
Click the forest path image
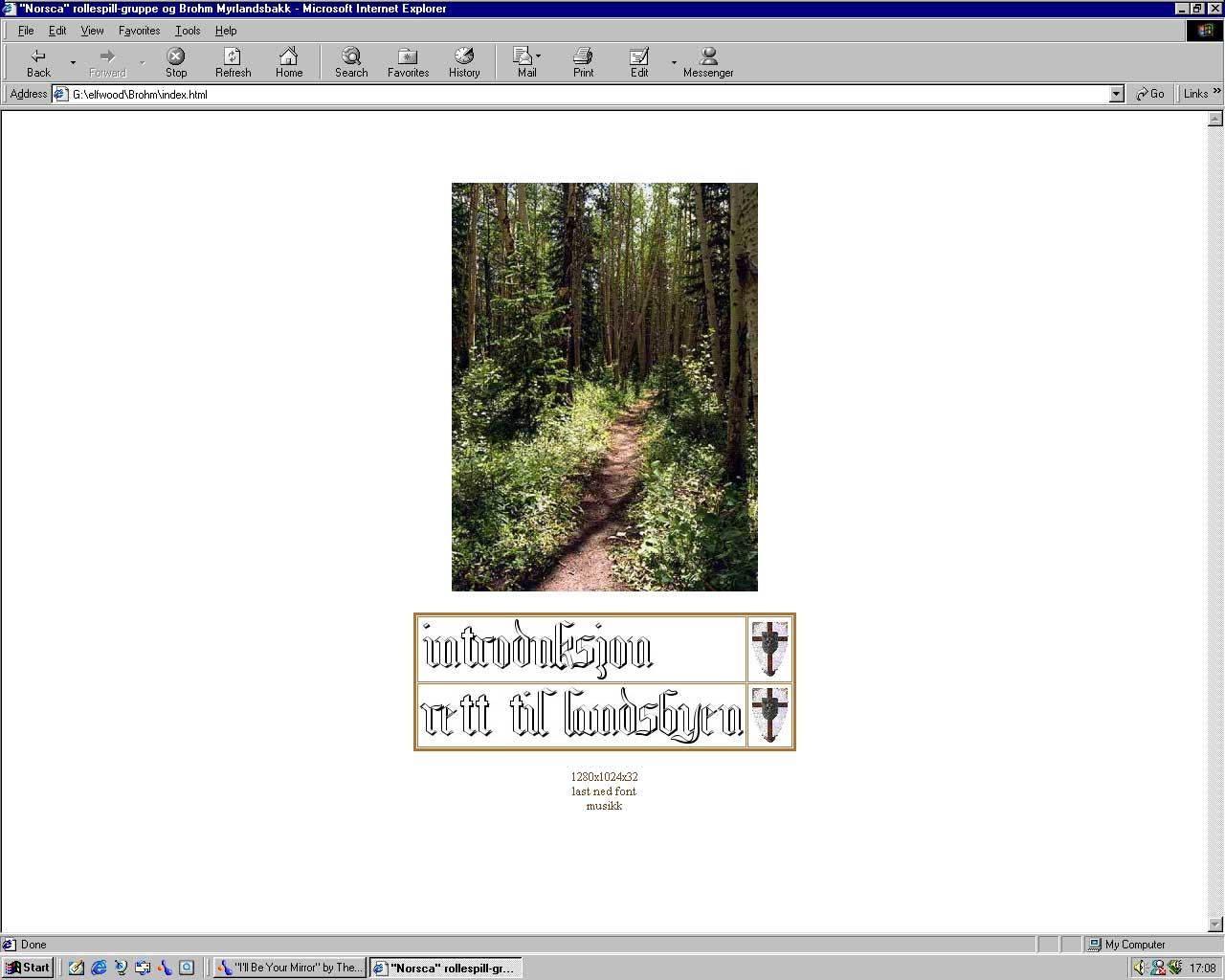[x=604, y=387]
